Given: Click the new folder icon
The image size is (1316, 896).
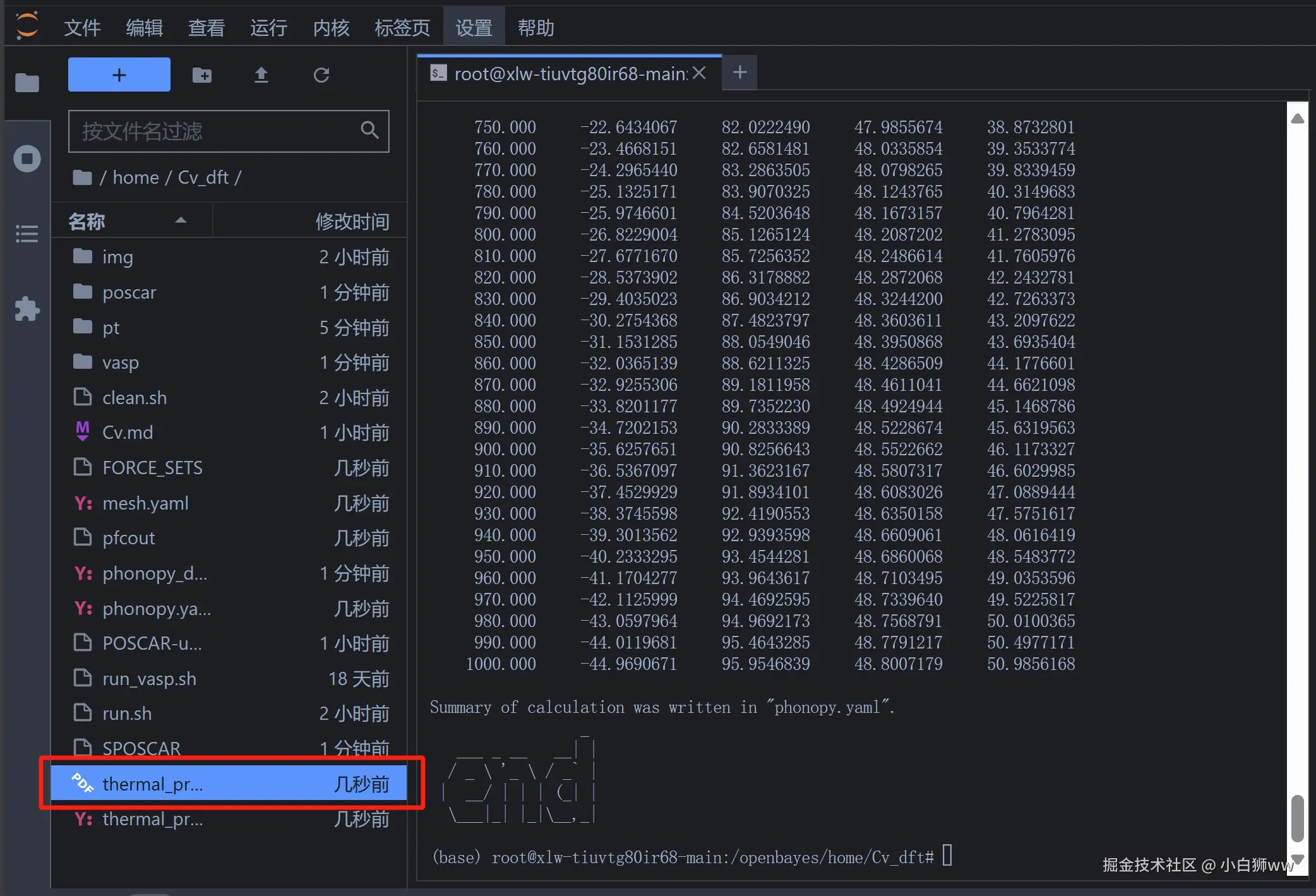Looking at the screenshot, I should point(202,75).
